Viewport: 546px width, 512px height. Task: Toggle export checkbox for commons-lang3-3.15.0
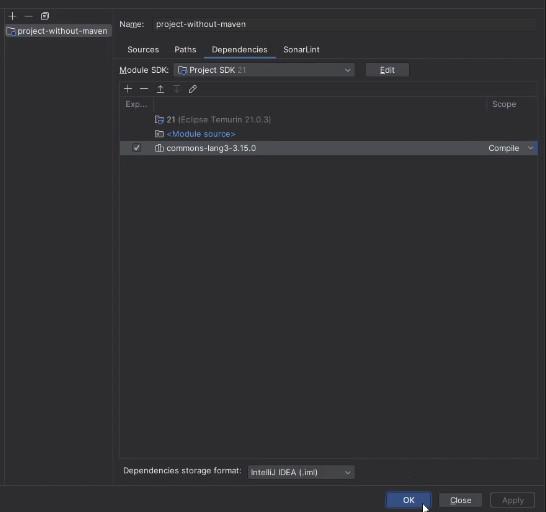[x=136, y=148]
